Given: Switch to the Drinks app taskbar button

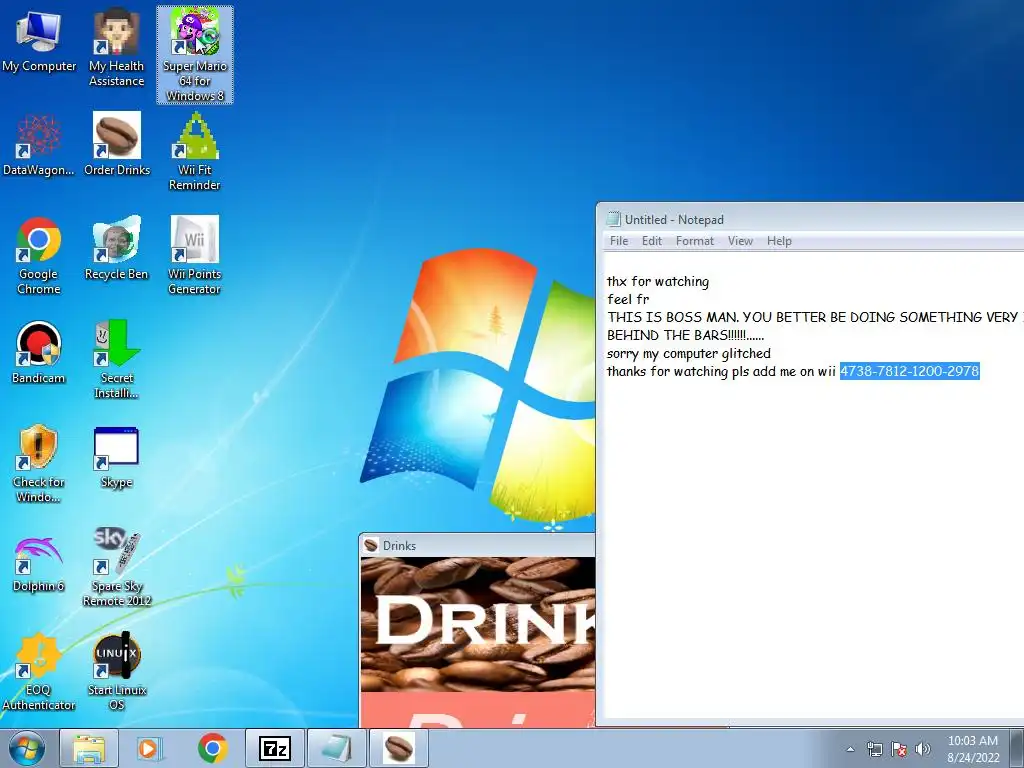Looking at the screenshot, I should click(398, 748).
